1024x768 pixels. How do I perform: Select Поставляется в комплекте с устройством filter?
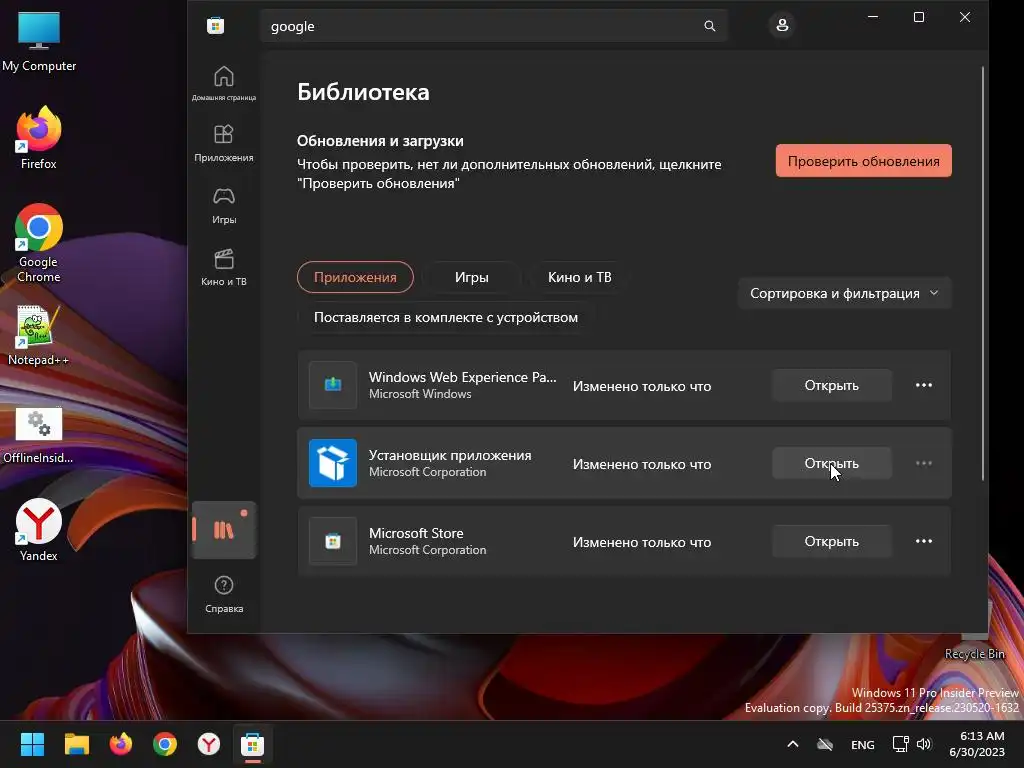point(446,317)
